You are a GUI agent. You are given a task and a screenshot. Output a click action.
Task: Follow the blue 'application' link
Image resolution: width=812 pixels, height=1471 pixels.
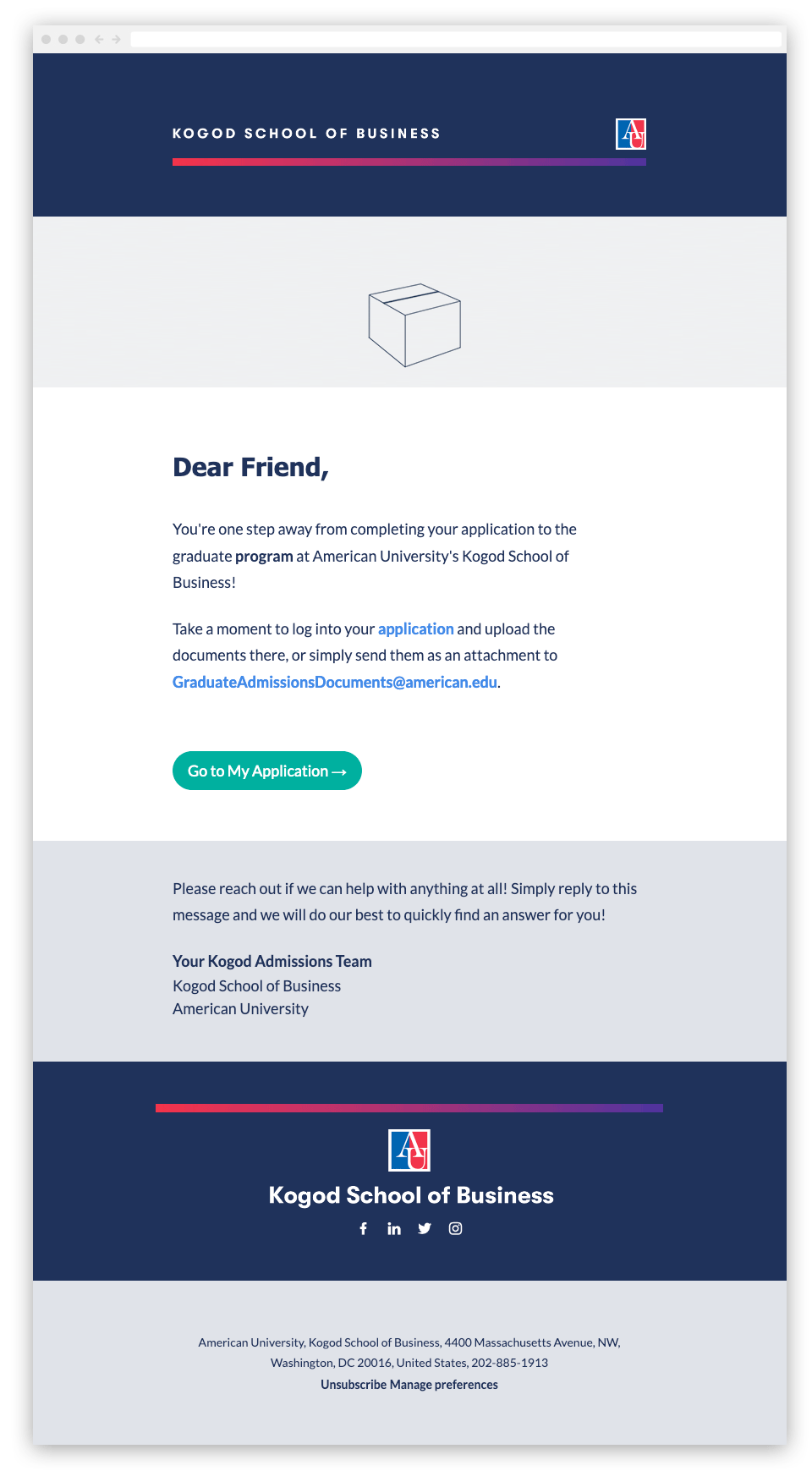416,628
